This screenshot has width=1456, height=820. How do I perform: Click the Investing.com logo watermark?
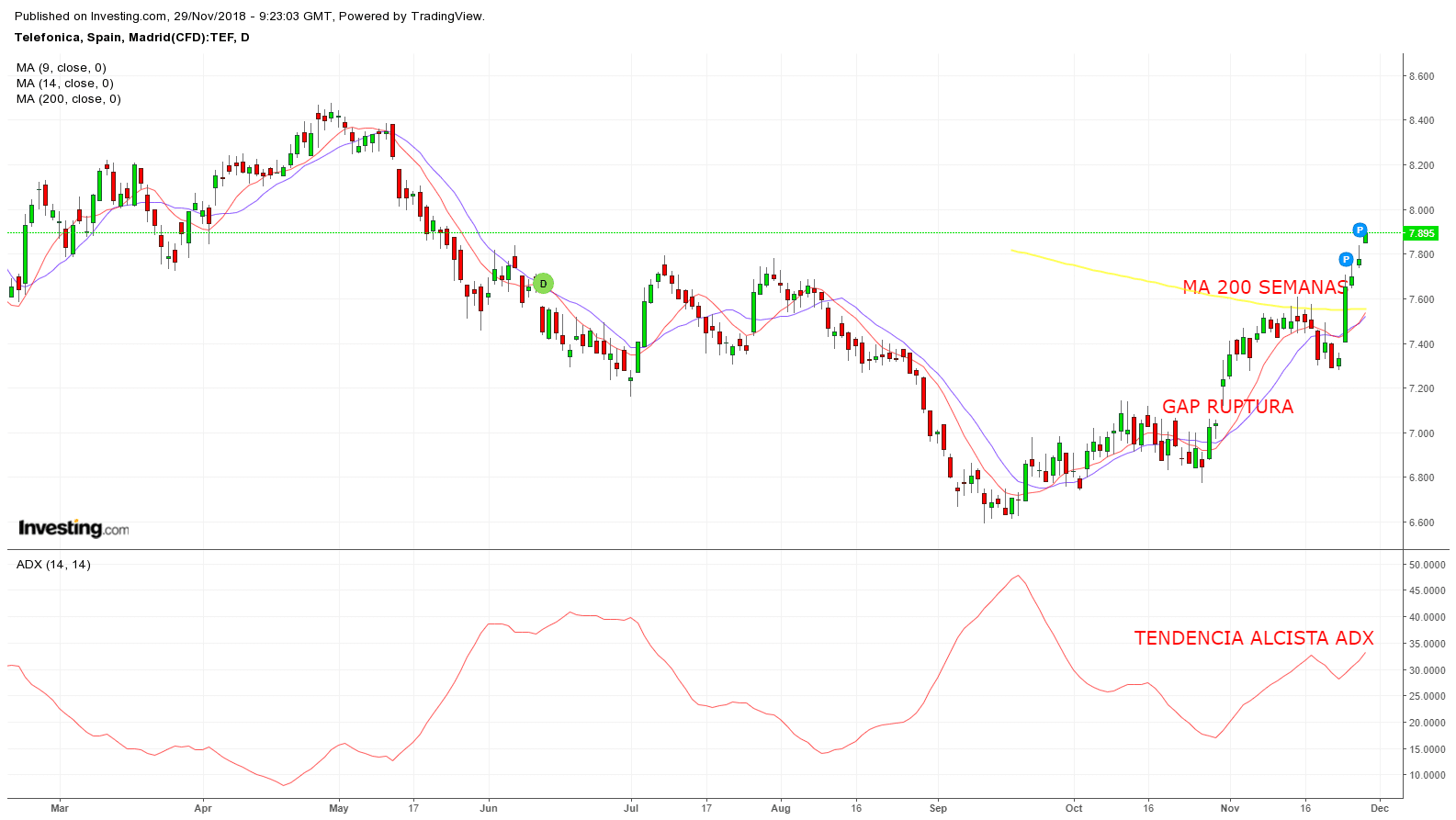point(73,528)
